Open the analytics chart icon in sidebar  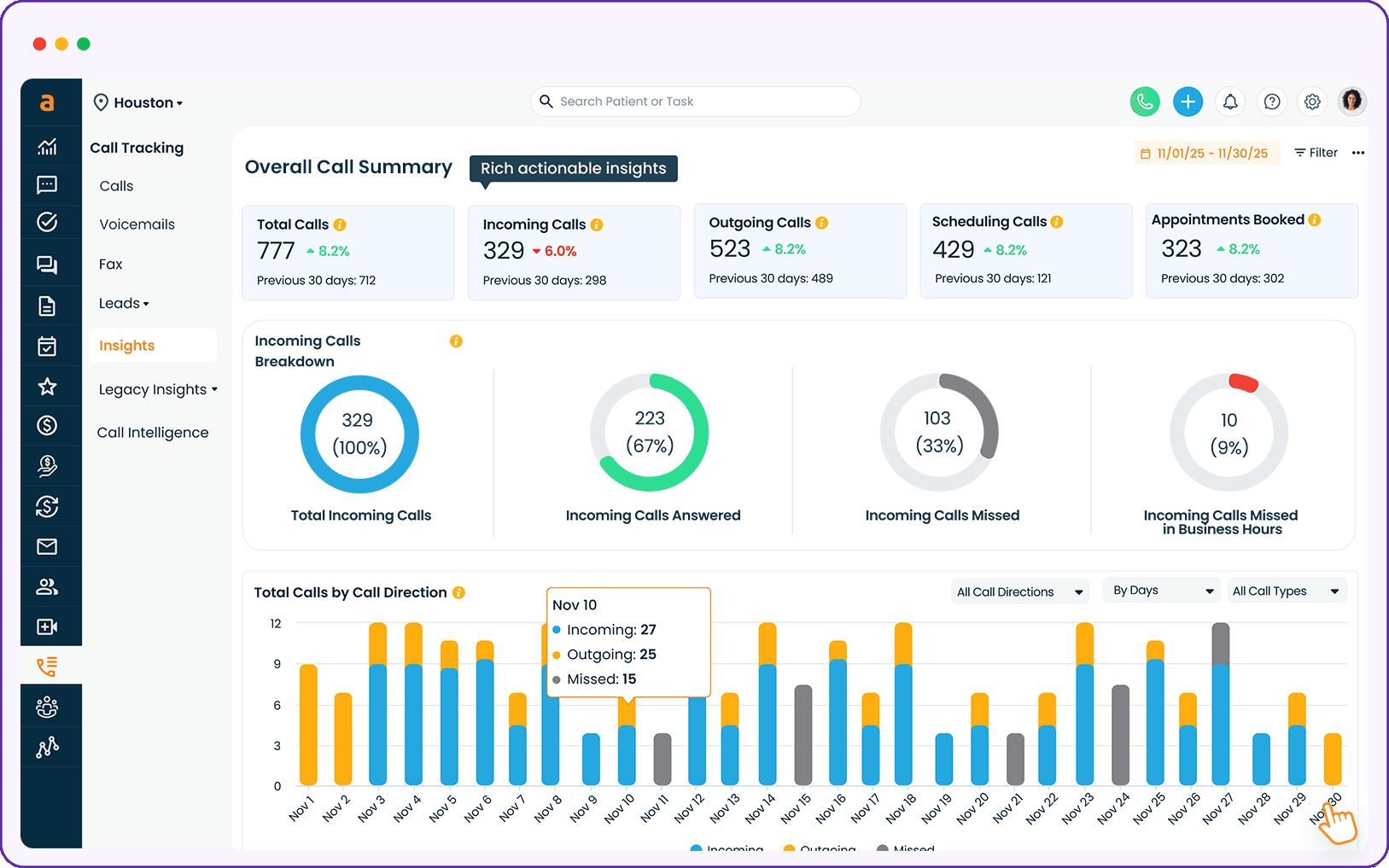click(49, 146)
